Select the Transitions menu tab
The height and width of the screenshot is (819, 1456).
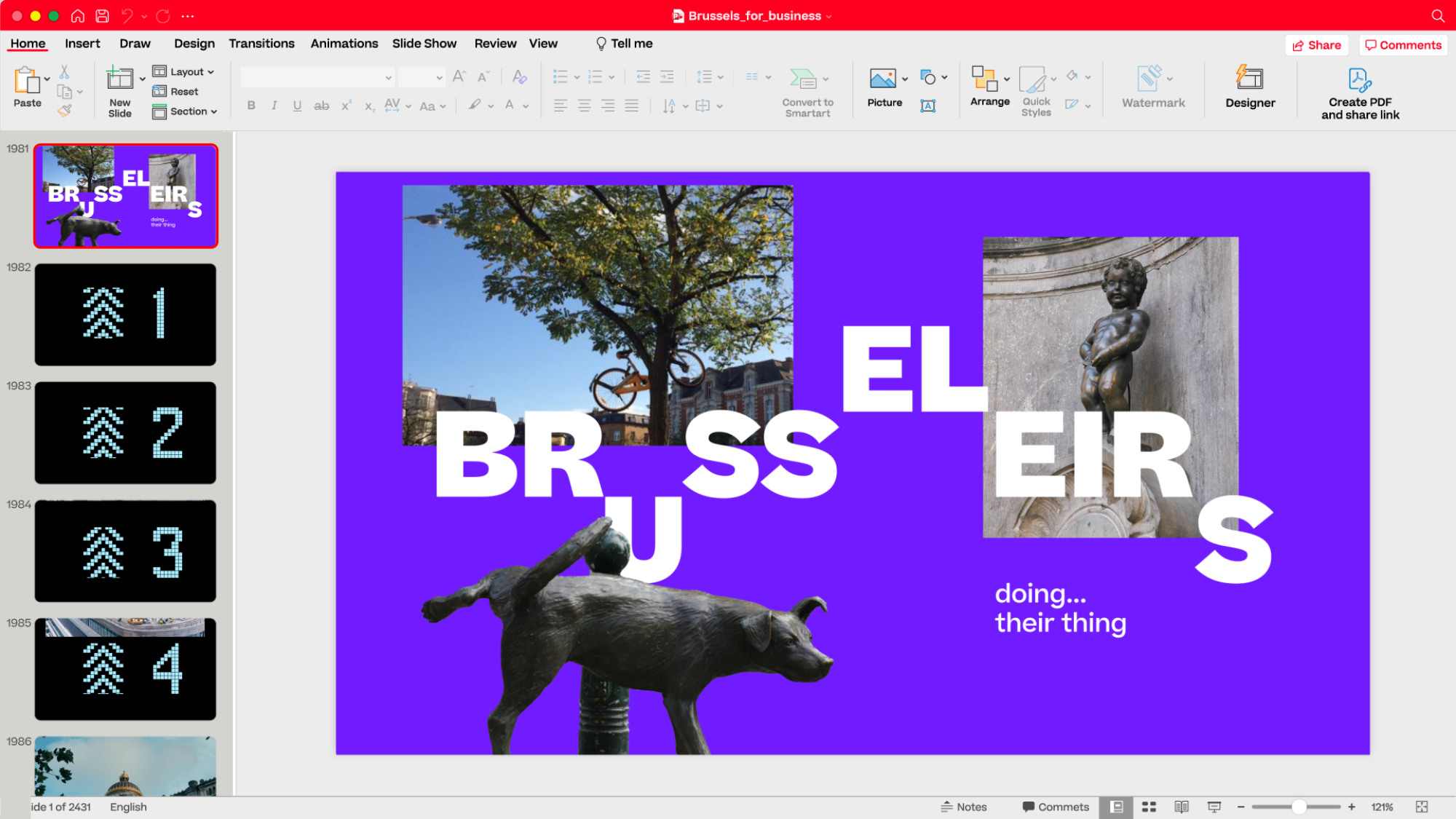(x=261, y=43)
